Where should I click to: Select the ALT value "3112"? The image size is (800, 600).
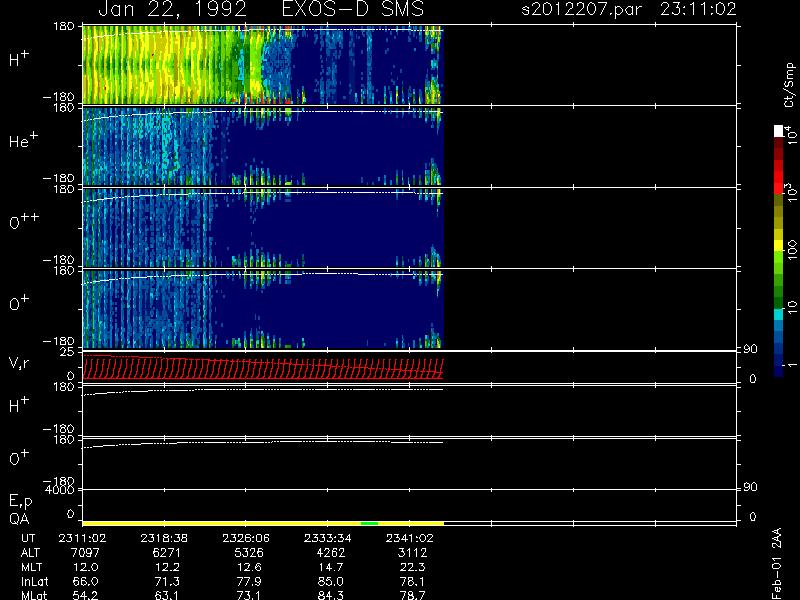tap(412, 553)
